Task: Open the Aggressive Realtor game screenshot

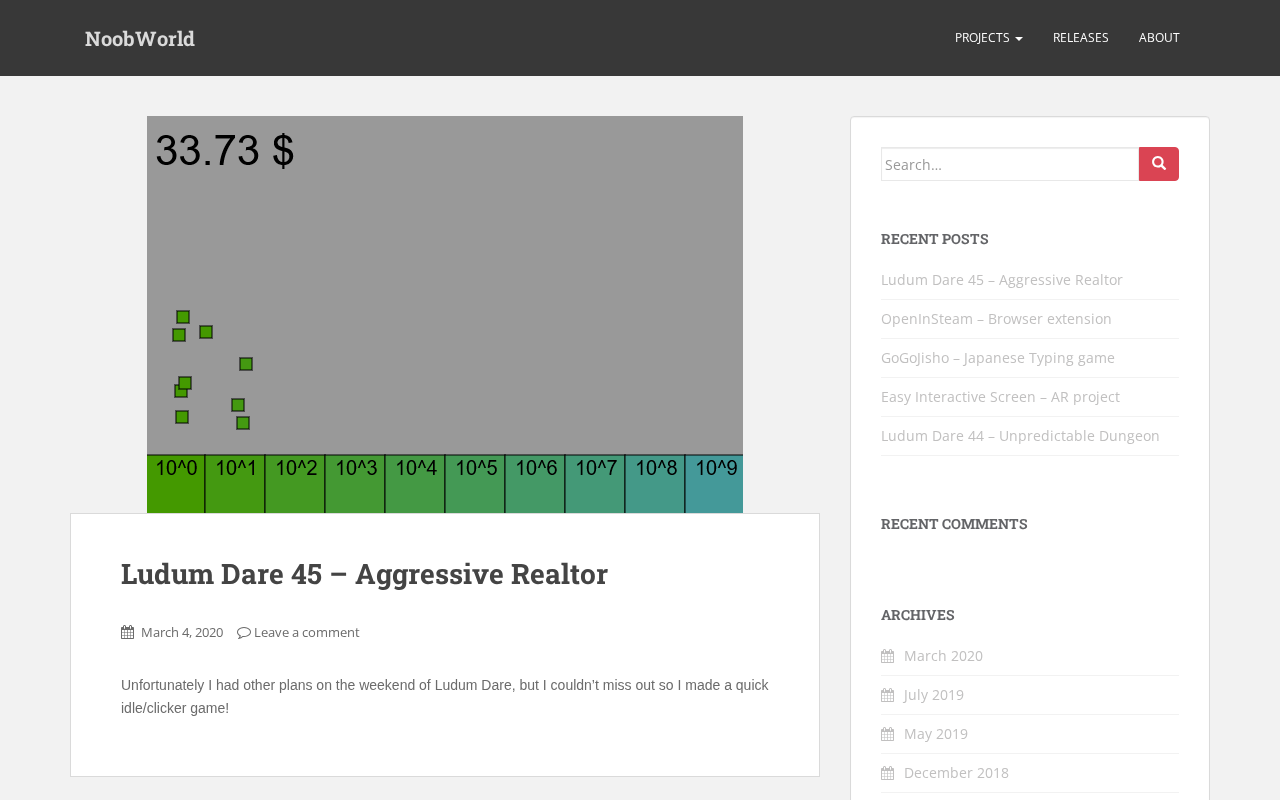Action: [x=445, y=315]
